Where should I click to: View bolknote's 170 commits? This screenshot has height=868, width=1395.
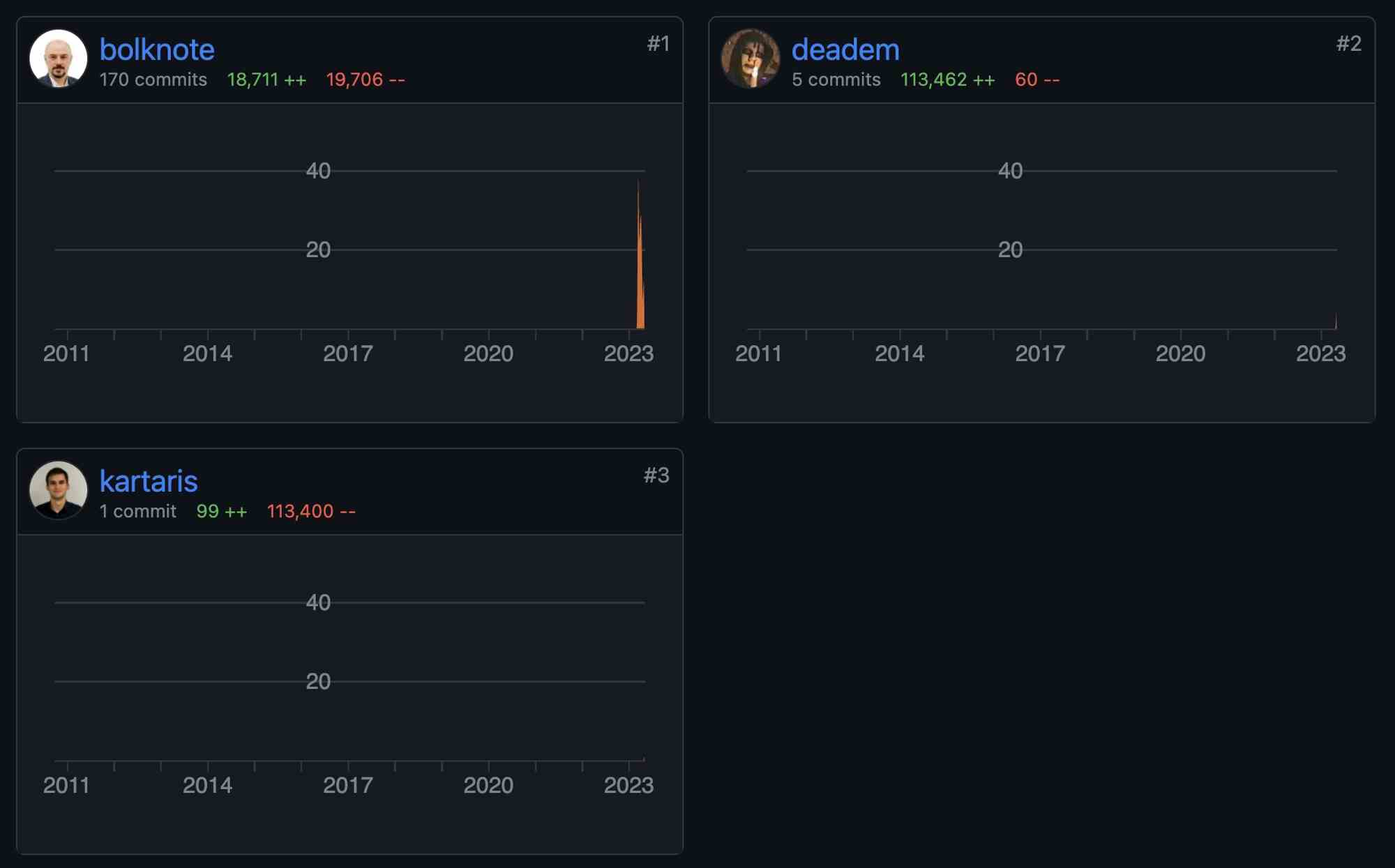click(153, 79)
